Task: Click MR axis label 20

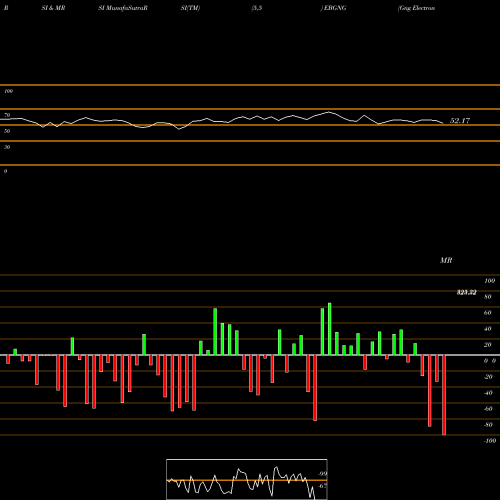Action: tap(488, 345)
